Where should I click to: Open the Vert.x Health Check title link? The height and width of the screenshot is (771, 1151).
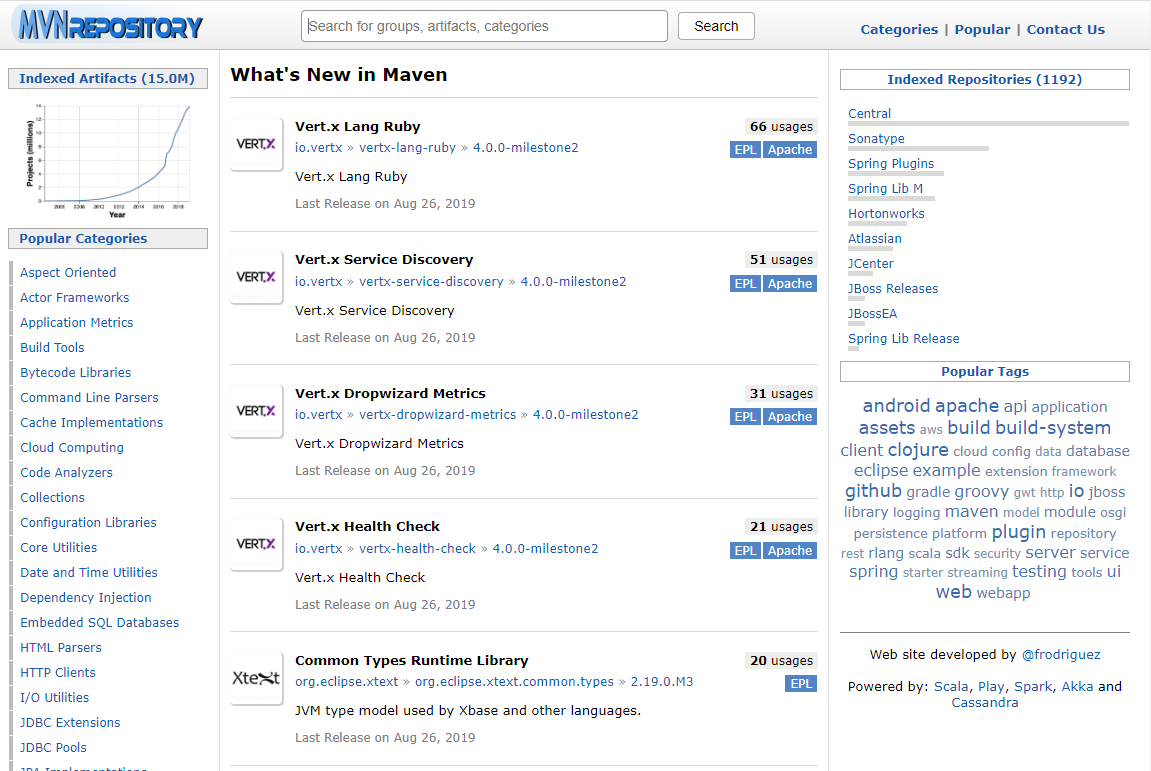[x=367, y=526]
